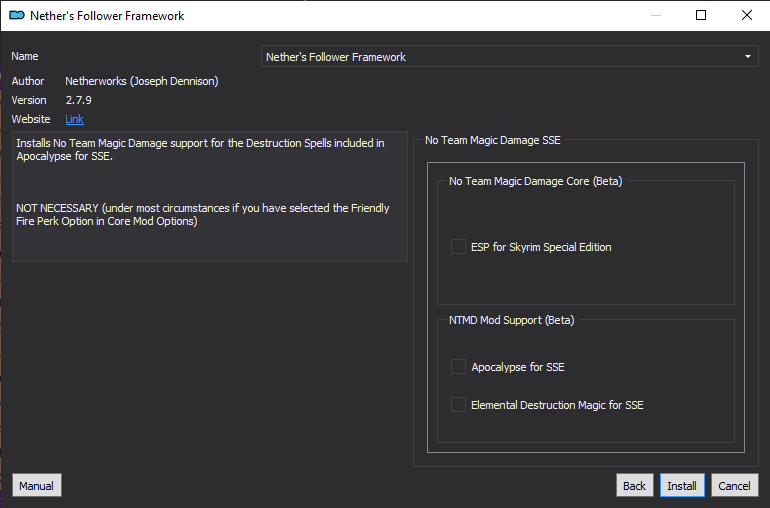This screenshot has height=508, width=770.
Task: Cancel the mod installation
Action: click(x=735, y=485)
